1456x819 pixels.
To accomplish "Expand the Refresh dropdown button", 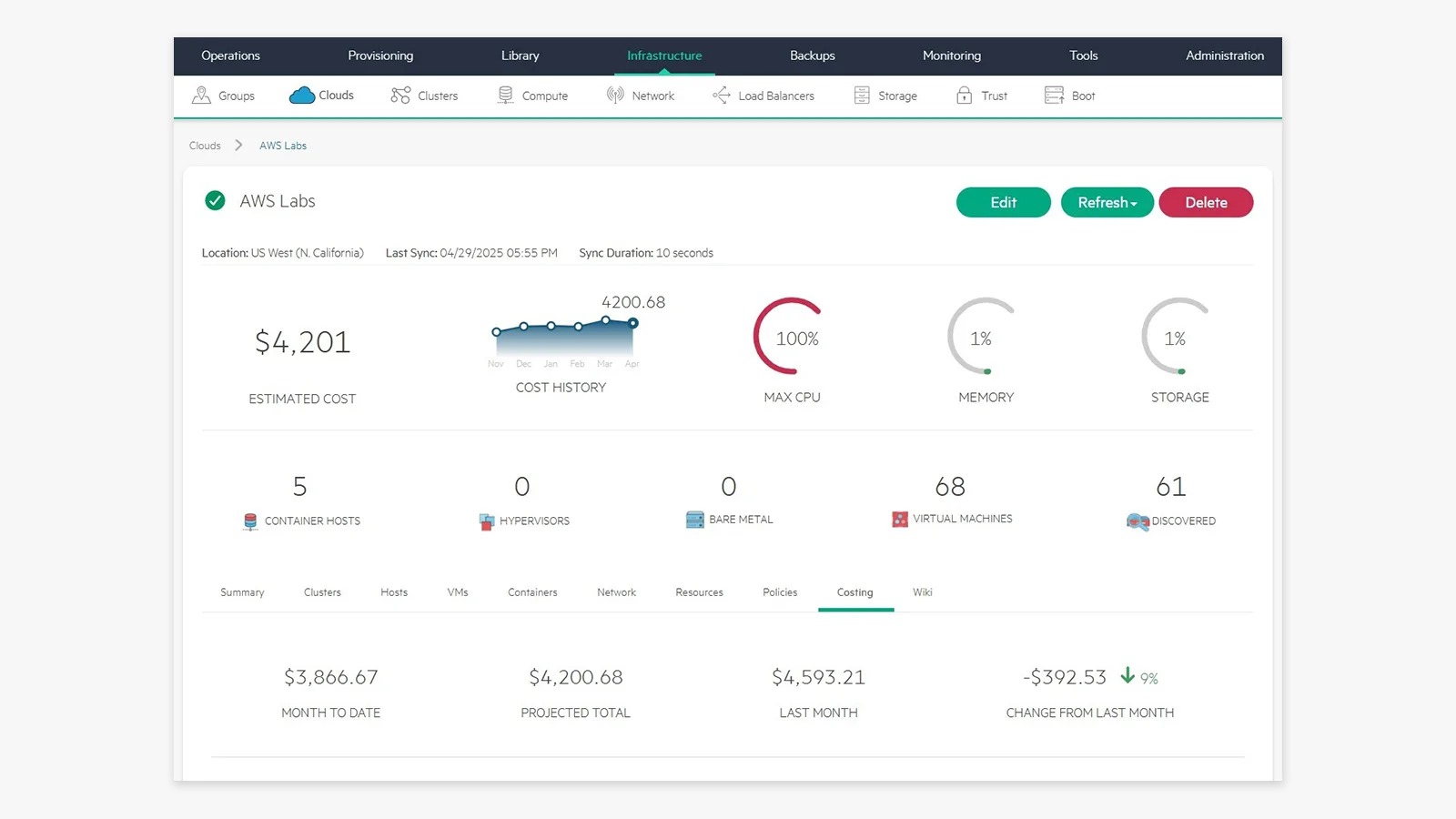I will (1107, 202).
